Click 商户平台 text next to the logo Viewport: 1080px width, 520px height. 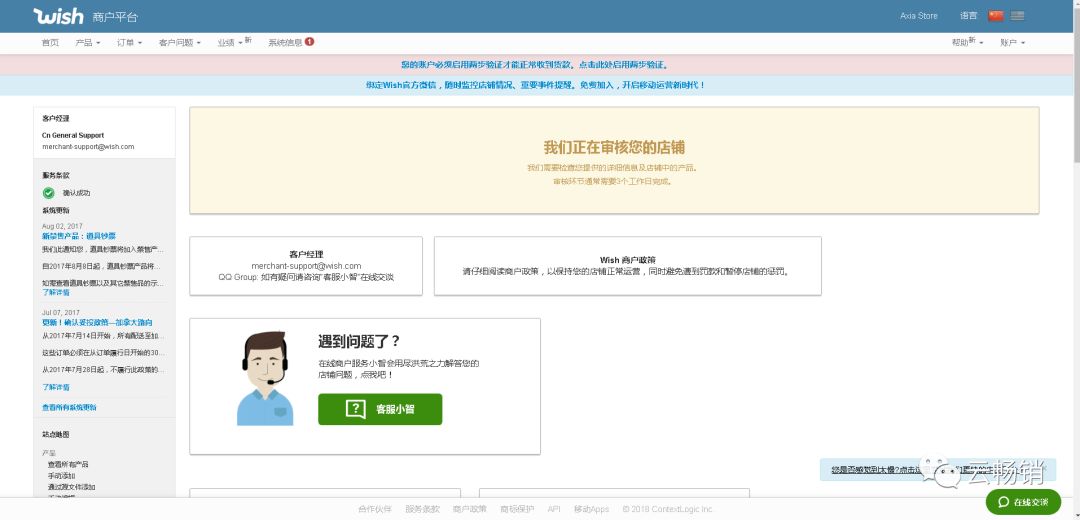115,17
